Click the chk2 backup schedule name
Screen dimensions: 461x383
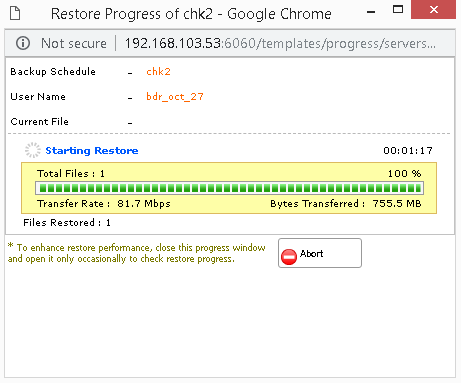[158, 72]
